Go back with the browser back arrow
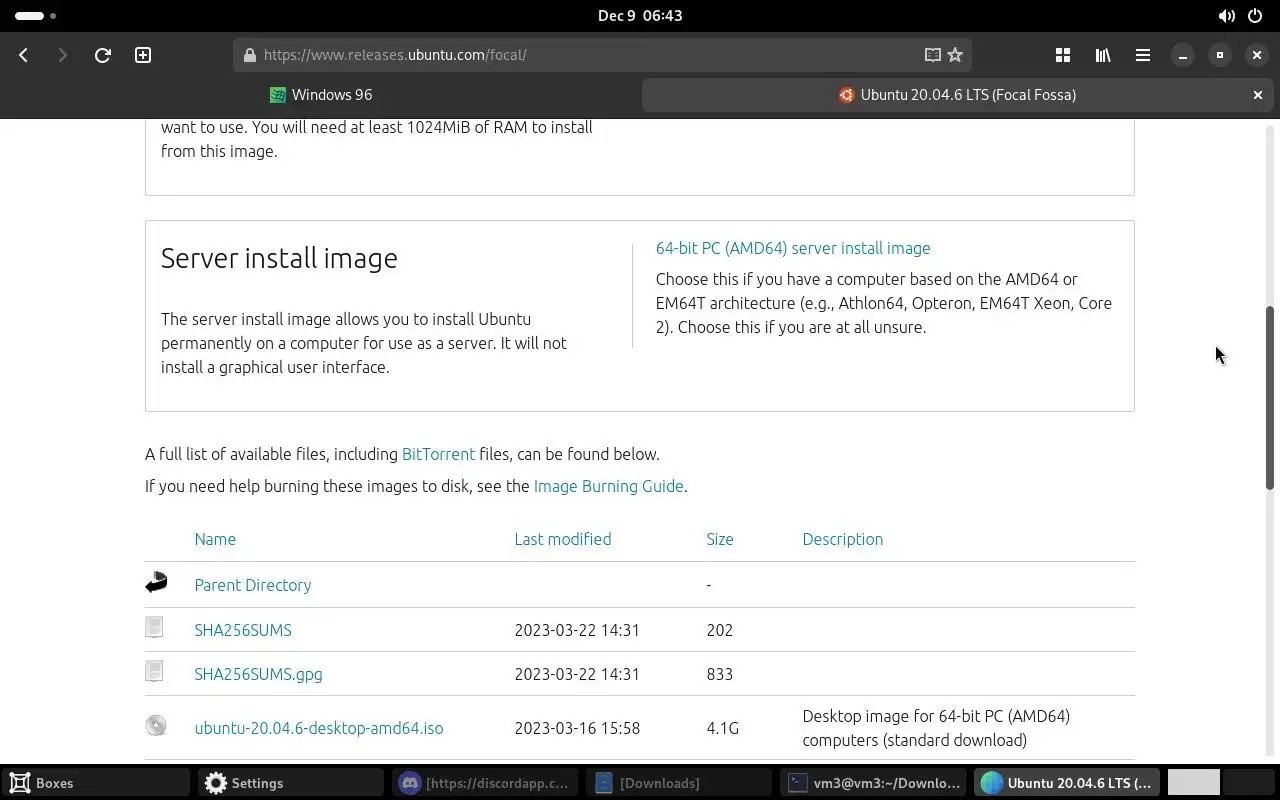1280x800 pixels. [x=23, y=55]
